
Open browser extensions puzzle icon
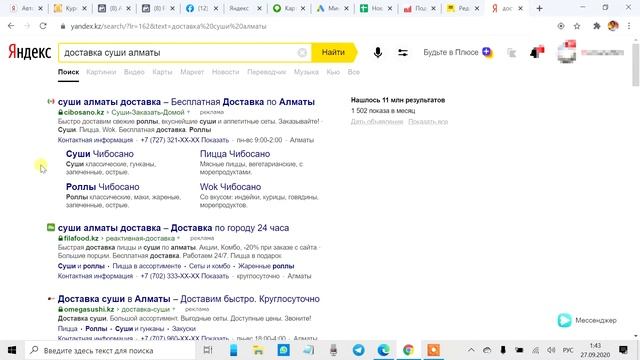tap(596, 26)
